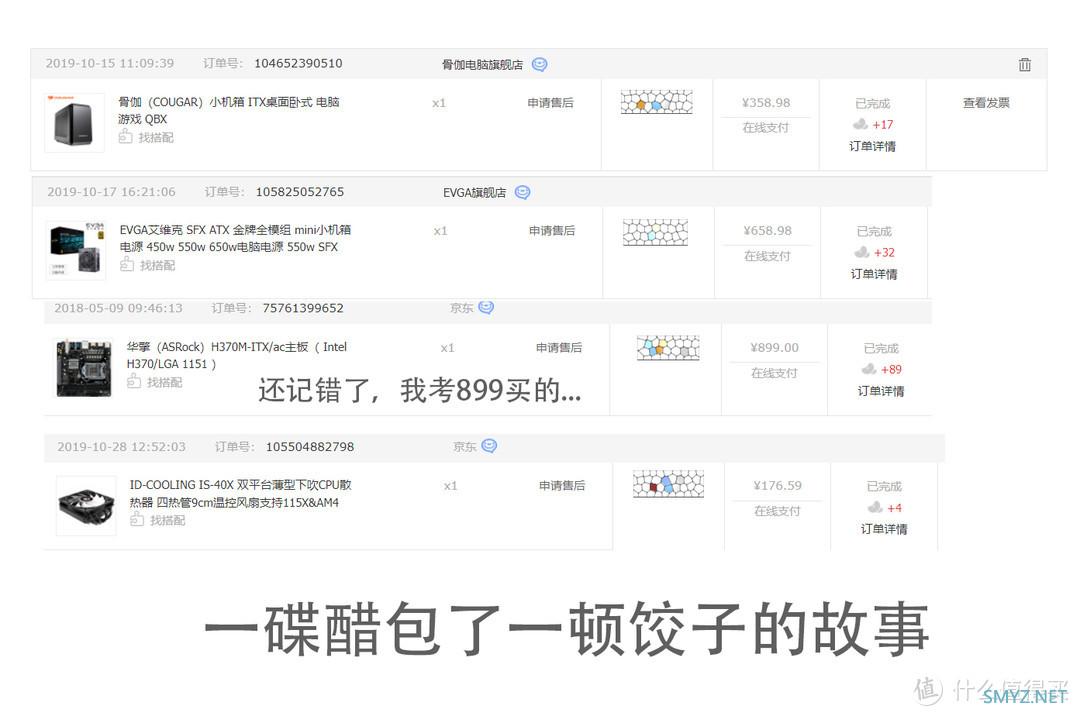Screen dimensions: 1080x716
Task: Click the order date 2019-10-17 16:21:06
Action: click(111, 191)
